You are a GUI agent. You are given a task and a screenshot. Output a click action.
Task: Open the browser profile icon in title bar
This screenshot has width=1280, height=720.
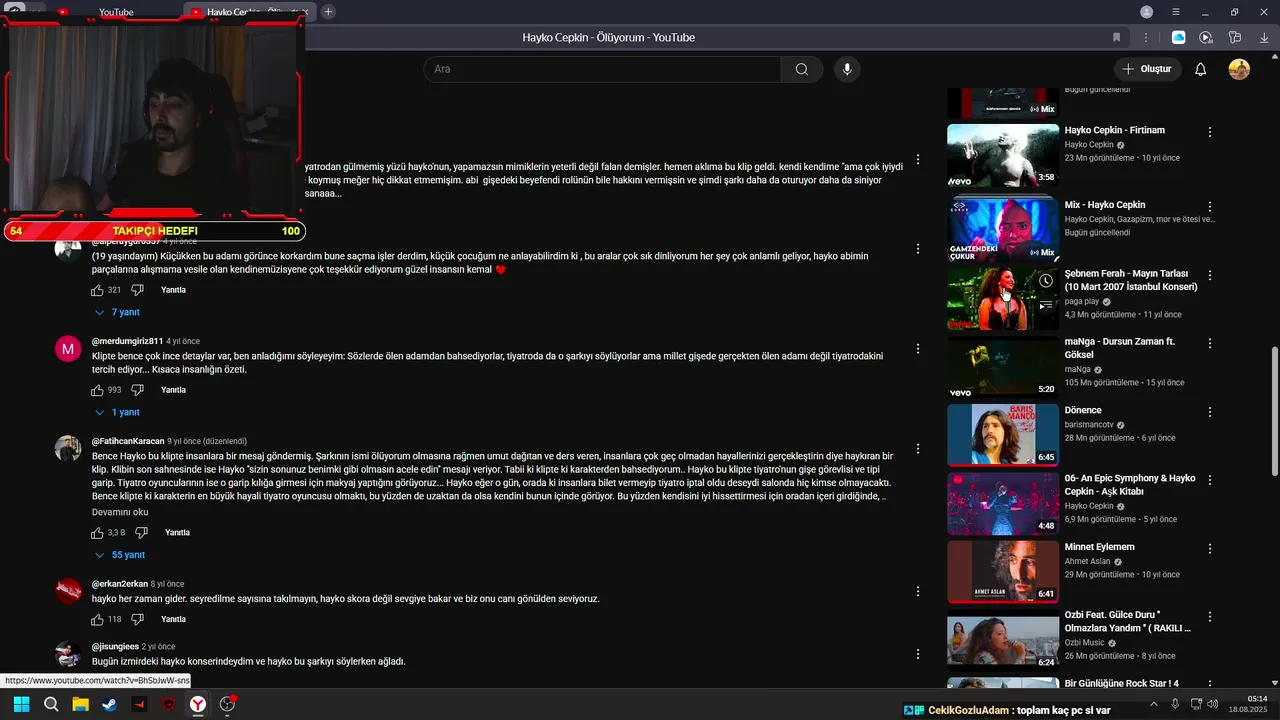click(x=1146, y=12)
